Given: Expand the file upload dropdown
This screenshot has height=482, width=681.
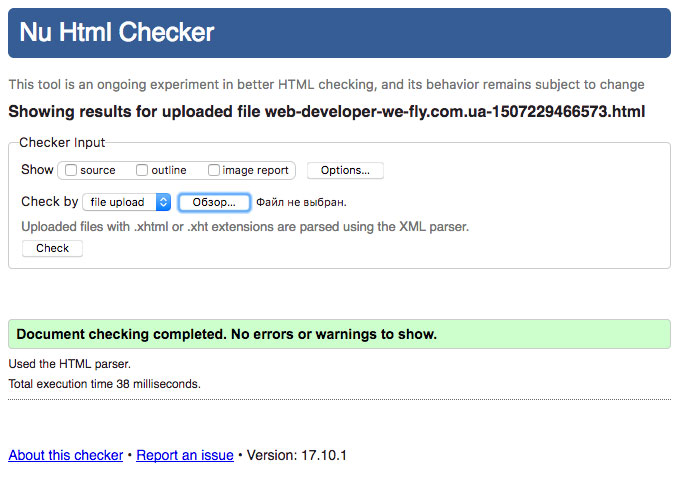Looking at the screenshot, I should (126, 202).
